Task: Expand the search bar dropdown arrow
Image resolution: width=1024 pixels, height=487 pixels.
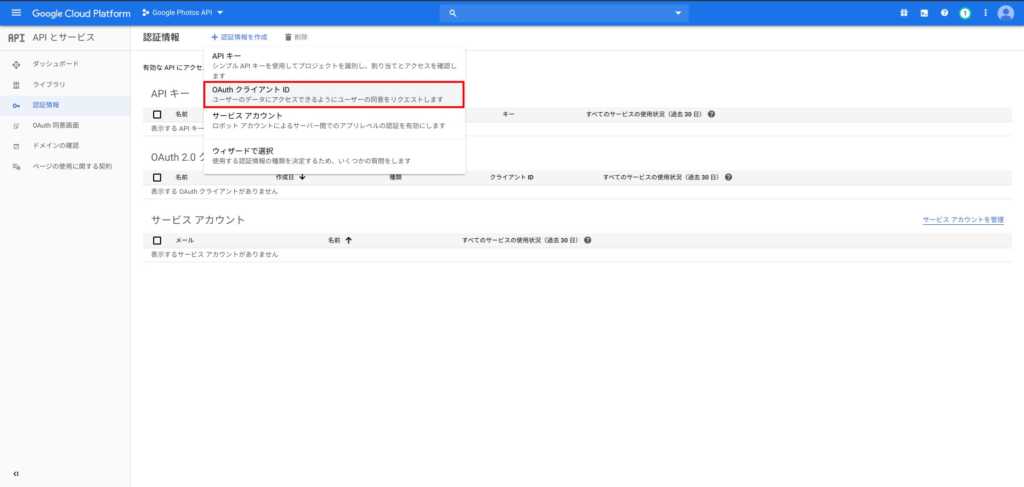Action: (x=680, y=13)
